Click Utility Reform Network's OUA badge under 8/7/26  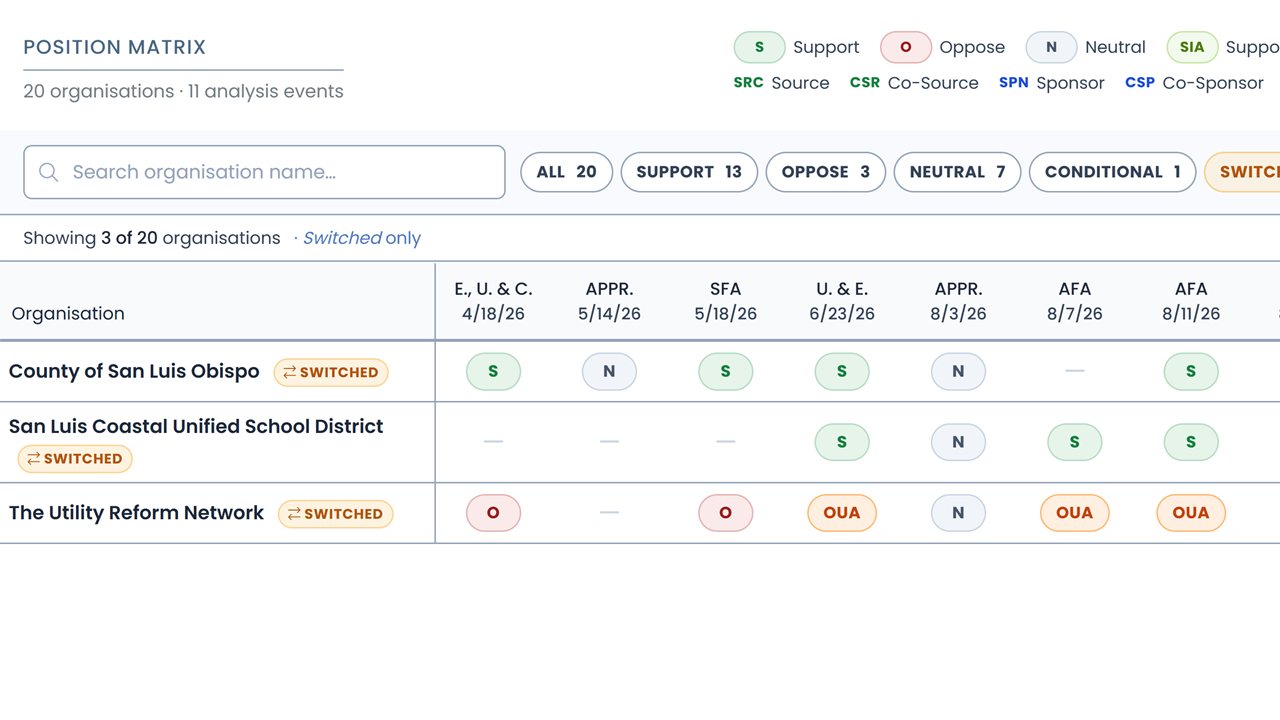[1074, 513]
